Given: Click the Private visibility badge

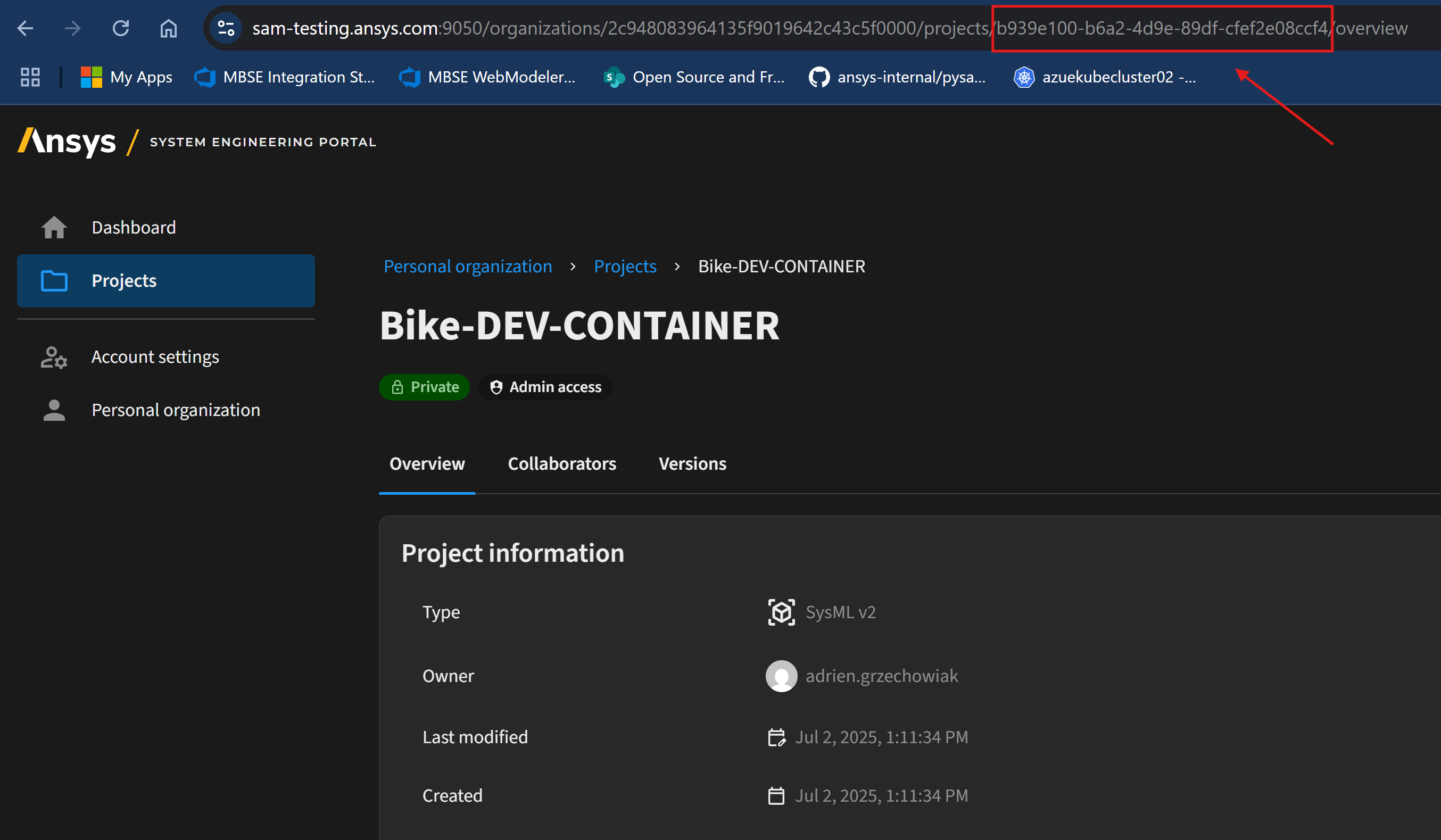Looking at the screenshot, I should pos(424,387).
